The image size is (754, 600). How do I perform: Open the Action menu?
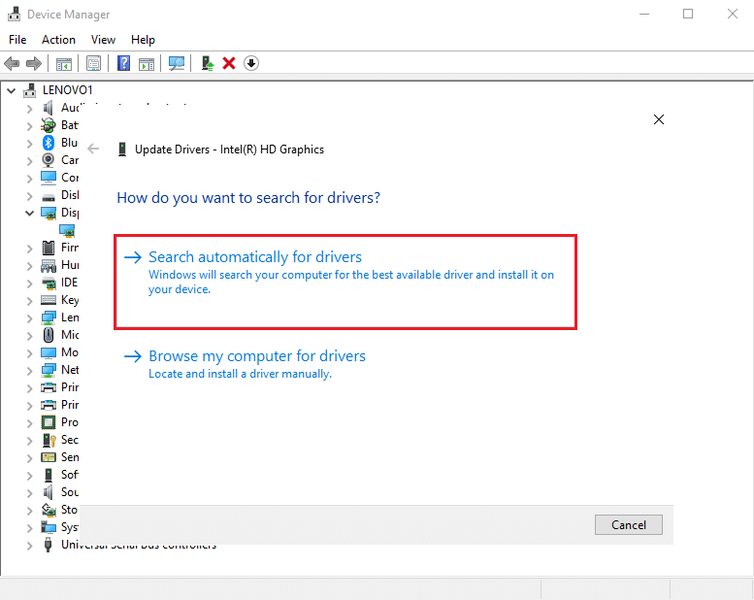tap(58, 40)
